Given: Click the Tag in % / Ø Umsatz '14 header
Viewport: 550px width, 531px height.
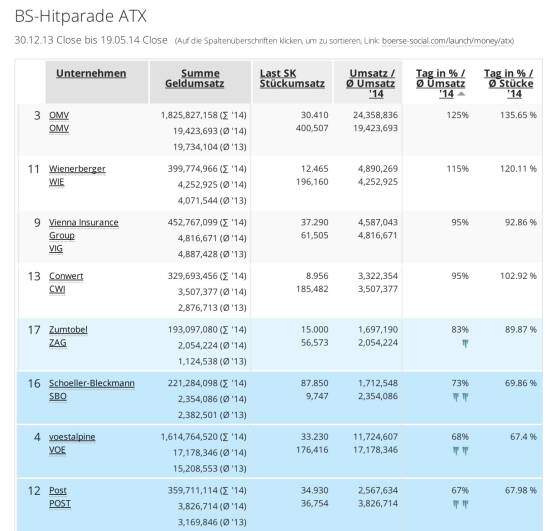Looking at the screenshot, I should point(441,83).
